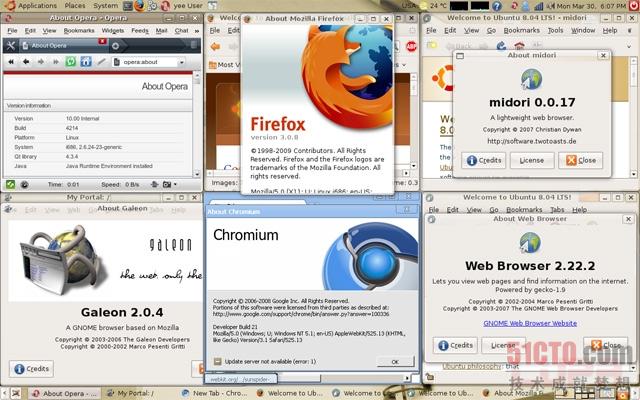
Task: Open Opera Bookmarks menu
Action: pyautogui.click(x=79, y=31)
